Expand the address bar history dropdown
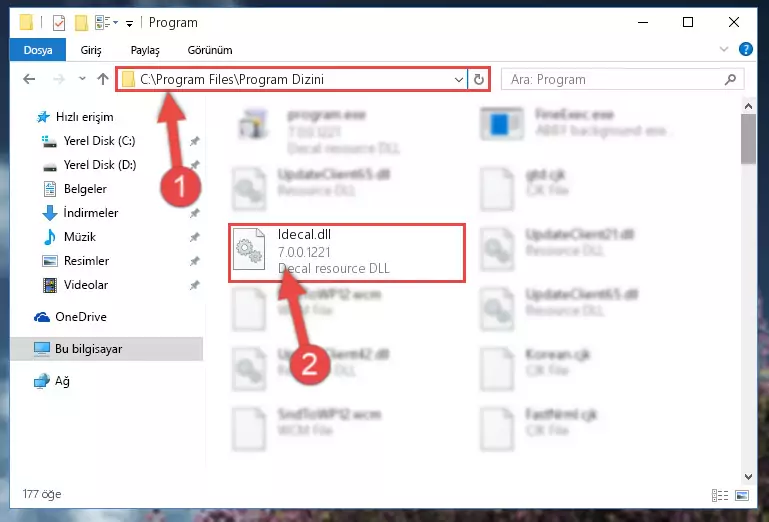The width and height of the screenshot is (769, 522). (x=459, y=79)
